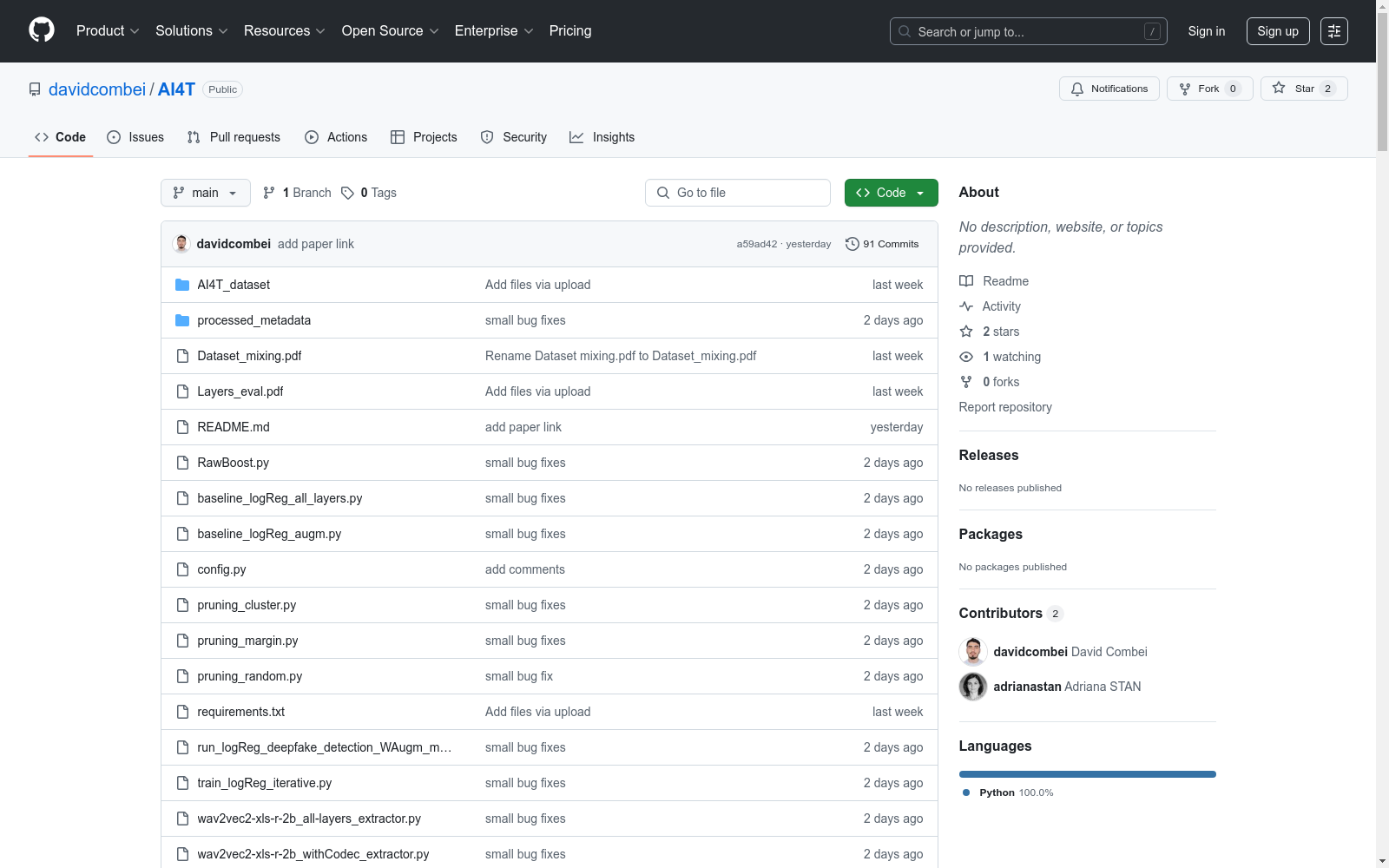Switch to the Insights tab

click(x=602, y=137)
